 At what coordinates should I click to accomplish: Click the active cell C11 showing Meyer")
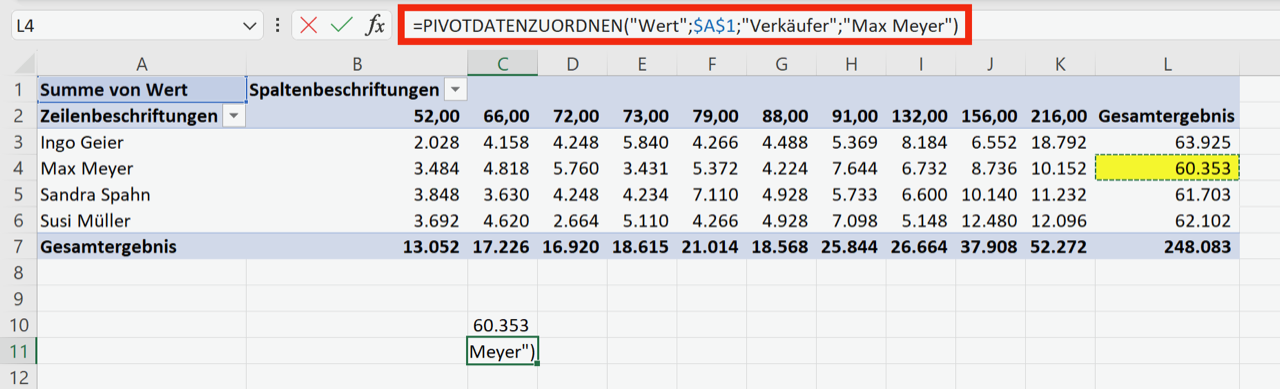coord(502,351)
